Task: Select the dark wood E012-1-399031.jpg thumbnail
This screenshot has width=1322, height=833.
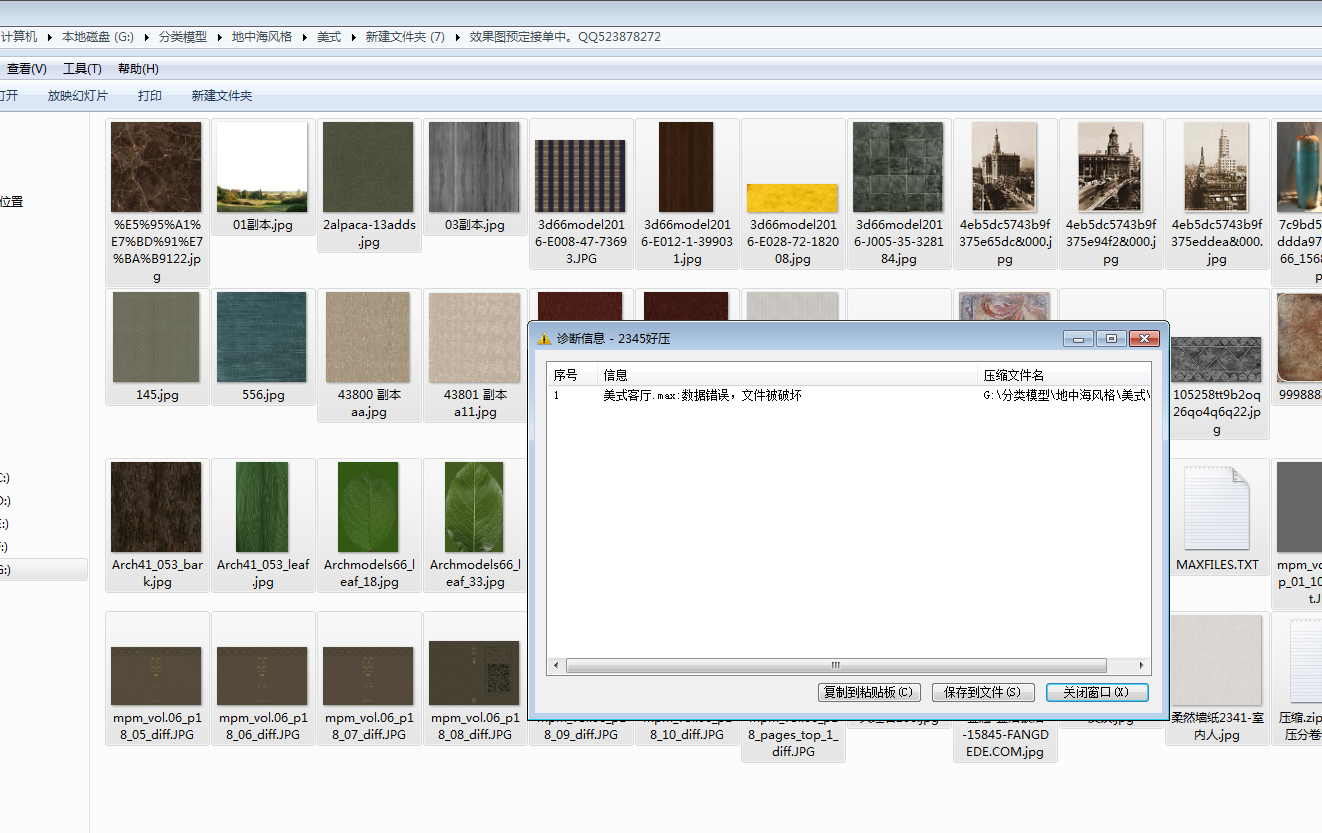Action: (x=686, y=167)
